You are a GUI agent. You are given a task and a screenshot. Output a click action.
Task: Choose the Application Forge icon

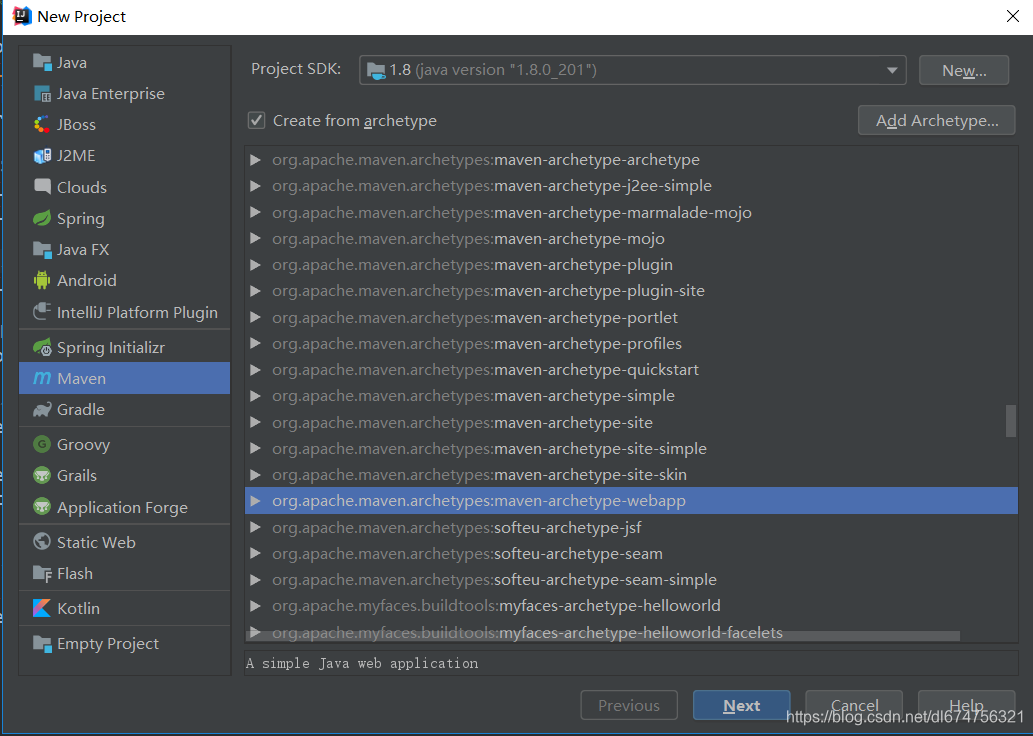pos(42,507)
